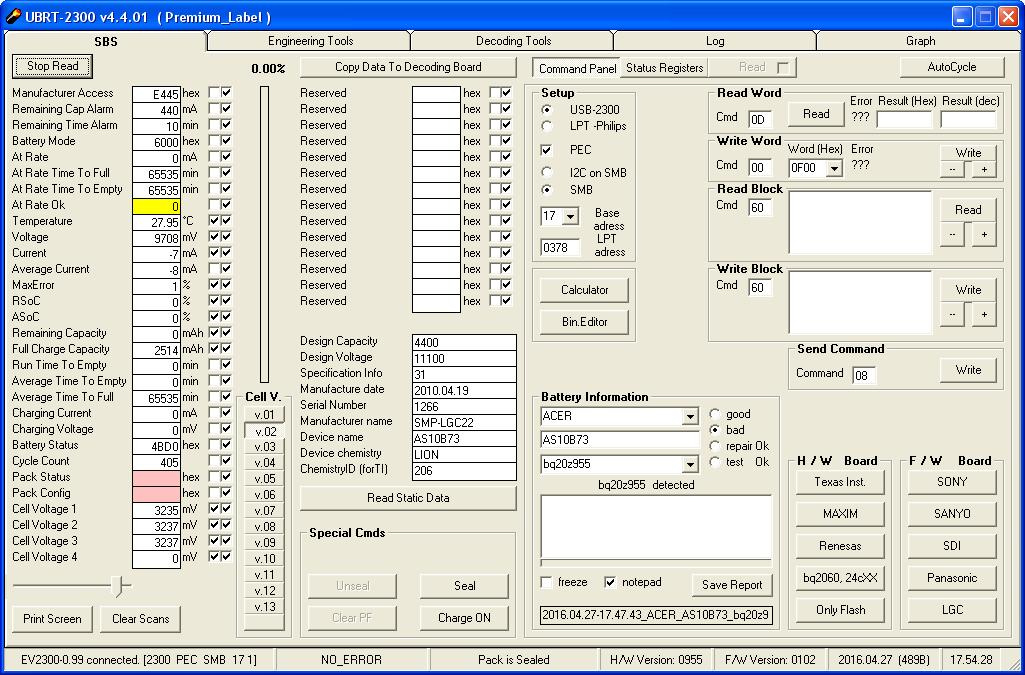This screenshot has width=1025, height=675.
Task: Save Report of the battery
Action: pos(731,585)
